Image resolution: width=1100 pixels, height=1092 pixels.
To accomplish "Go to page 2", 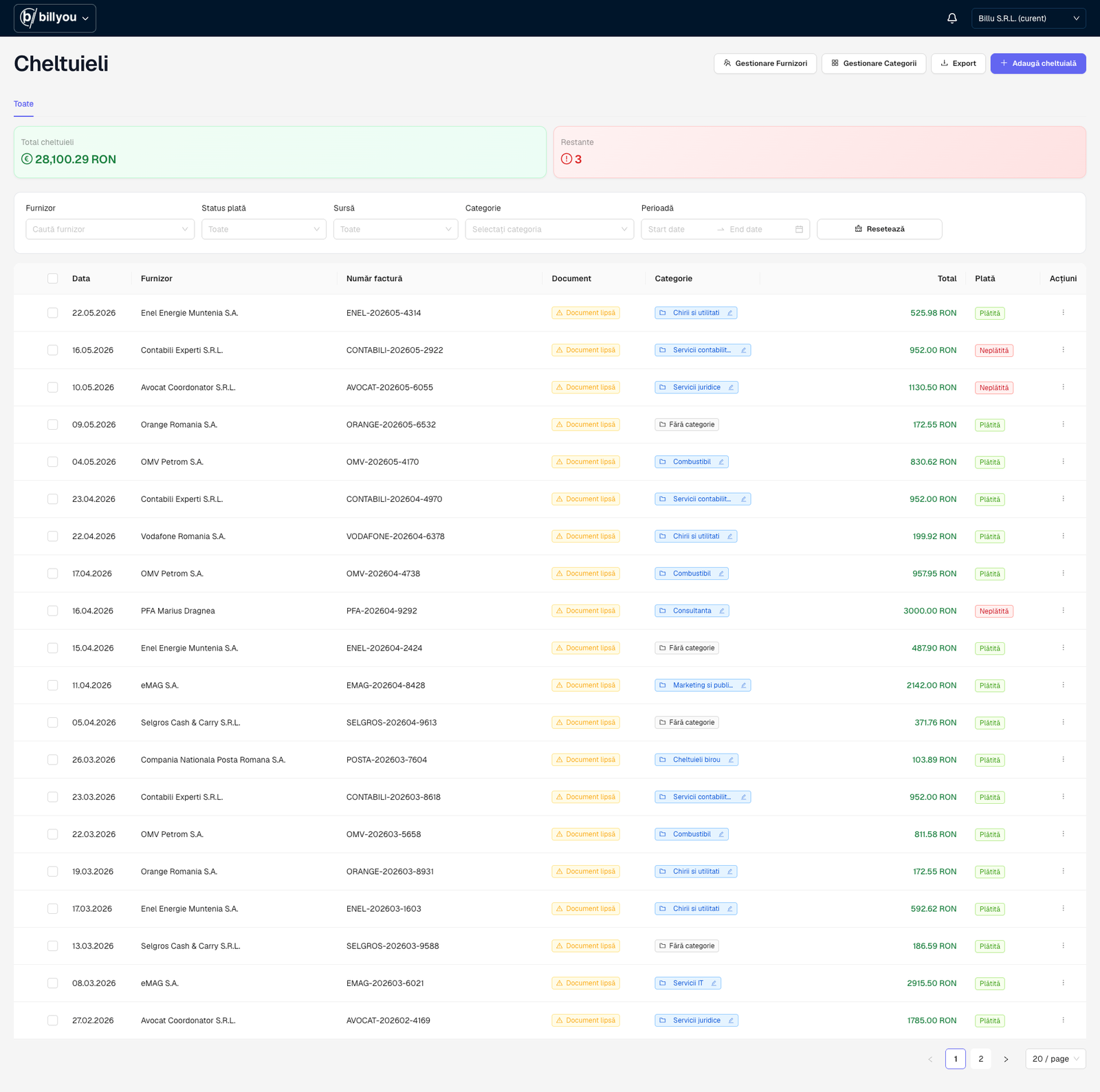I will point(981,1059).
